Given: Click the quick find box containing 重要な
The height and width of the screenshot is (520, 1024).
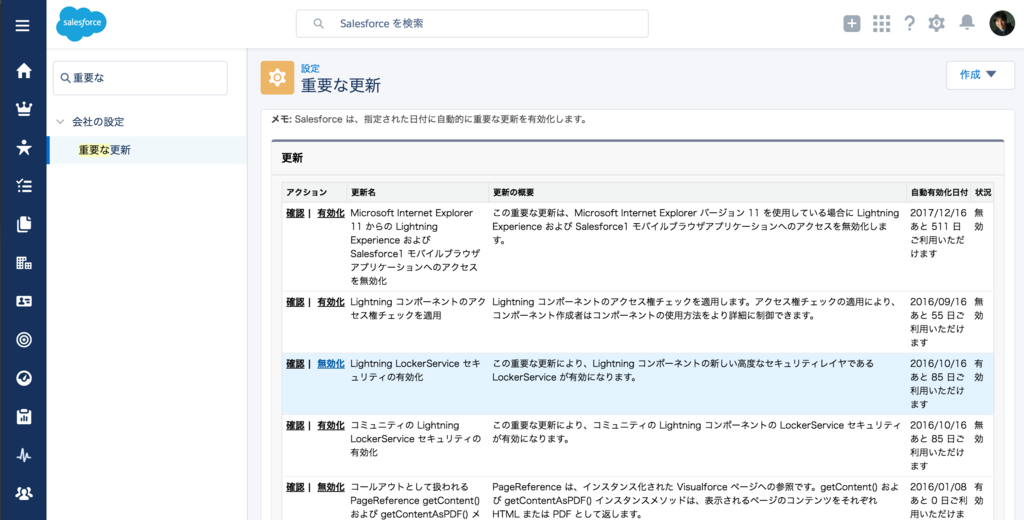Looking at the screenshot, I should click(140, 78).
